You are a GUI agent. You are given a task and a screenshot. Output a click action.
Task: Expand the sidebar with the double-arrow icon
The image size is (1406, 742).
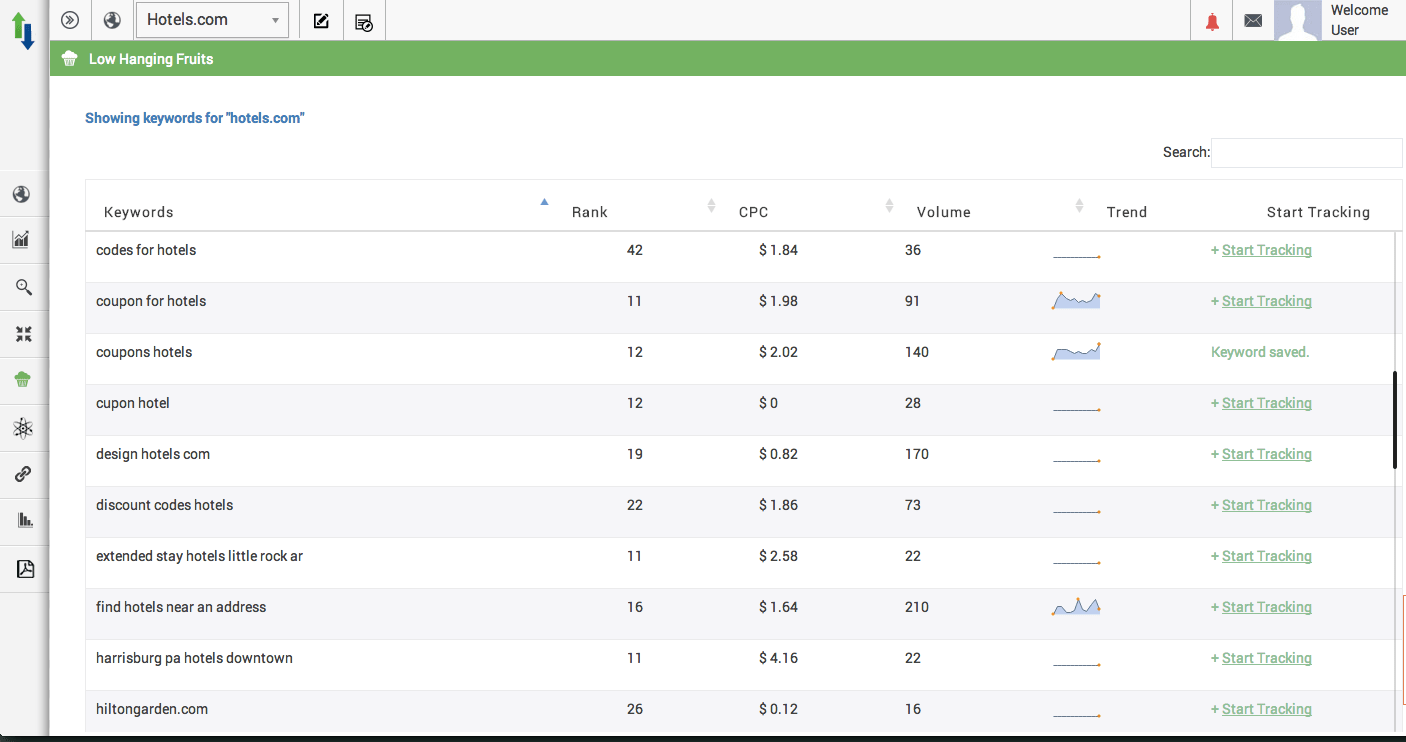tap(69, 20)
